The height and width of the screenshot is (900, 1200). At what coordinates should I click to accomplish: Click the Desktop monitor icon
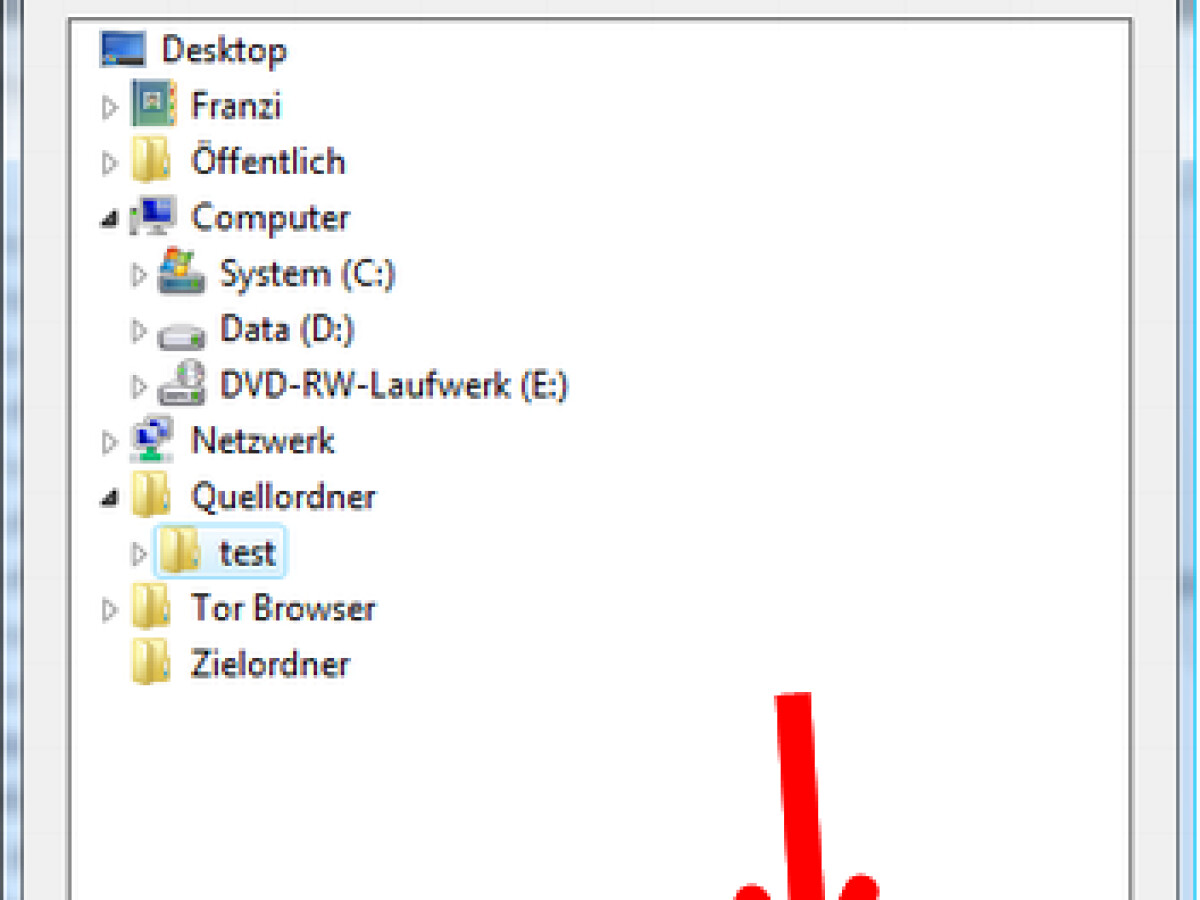123,49
